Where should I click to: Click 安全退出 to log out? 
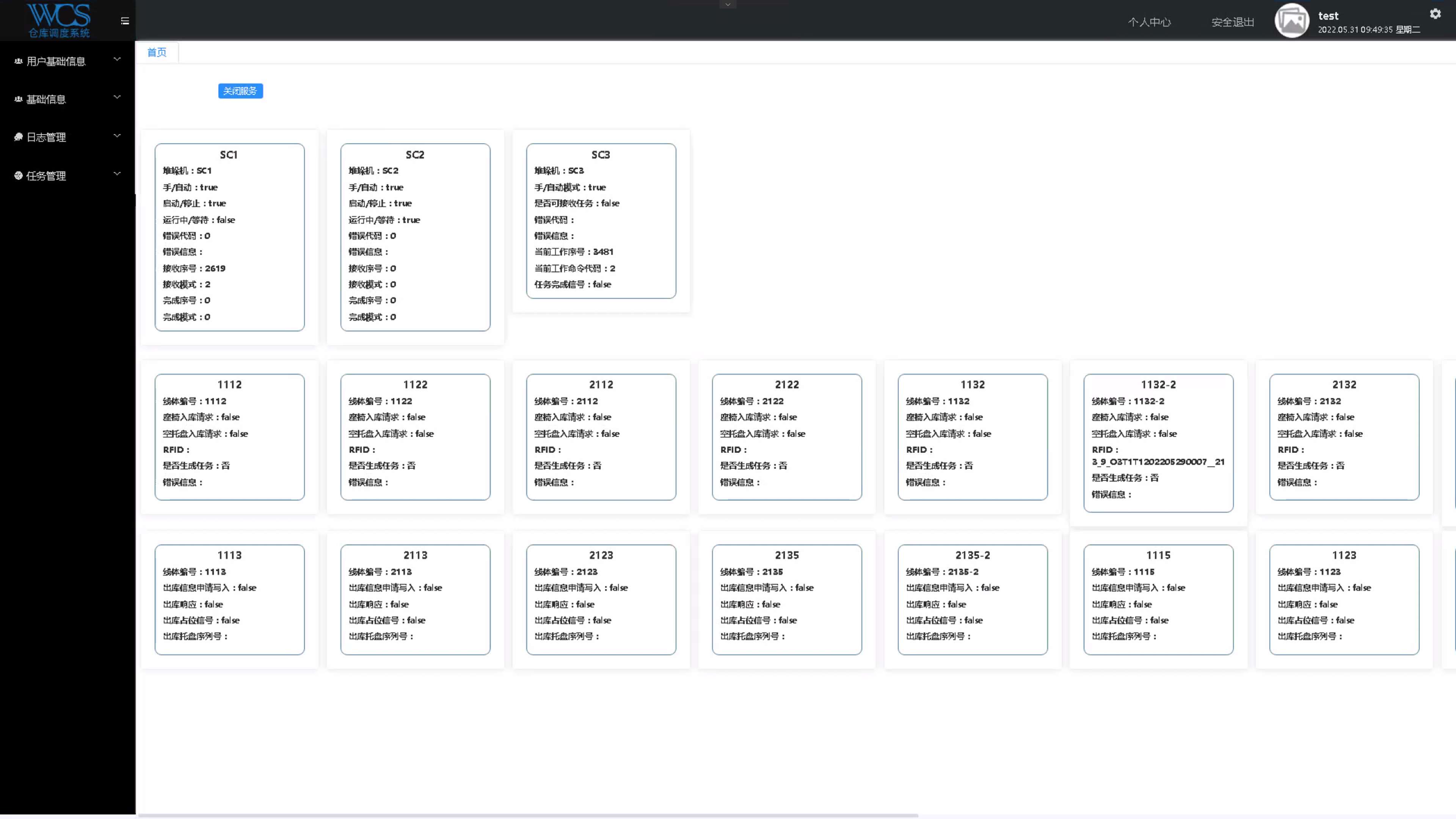tap(1233, 22)
